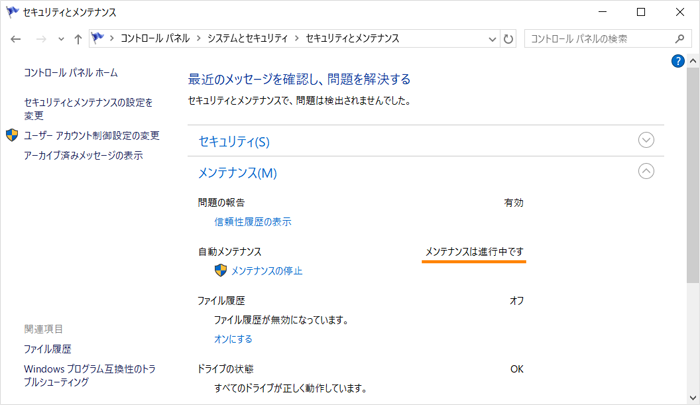
Task: Click the コントロール パネルの検索 search field
Action: pyautogui.click(x=606, y=39)
